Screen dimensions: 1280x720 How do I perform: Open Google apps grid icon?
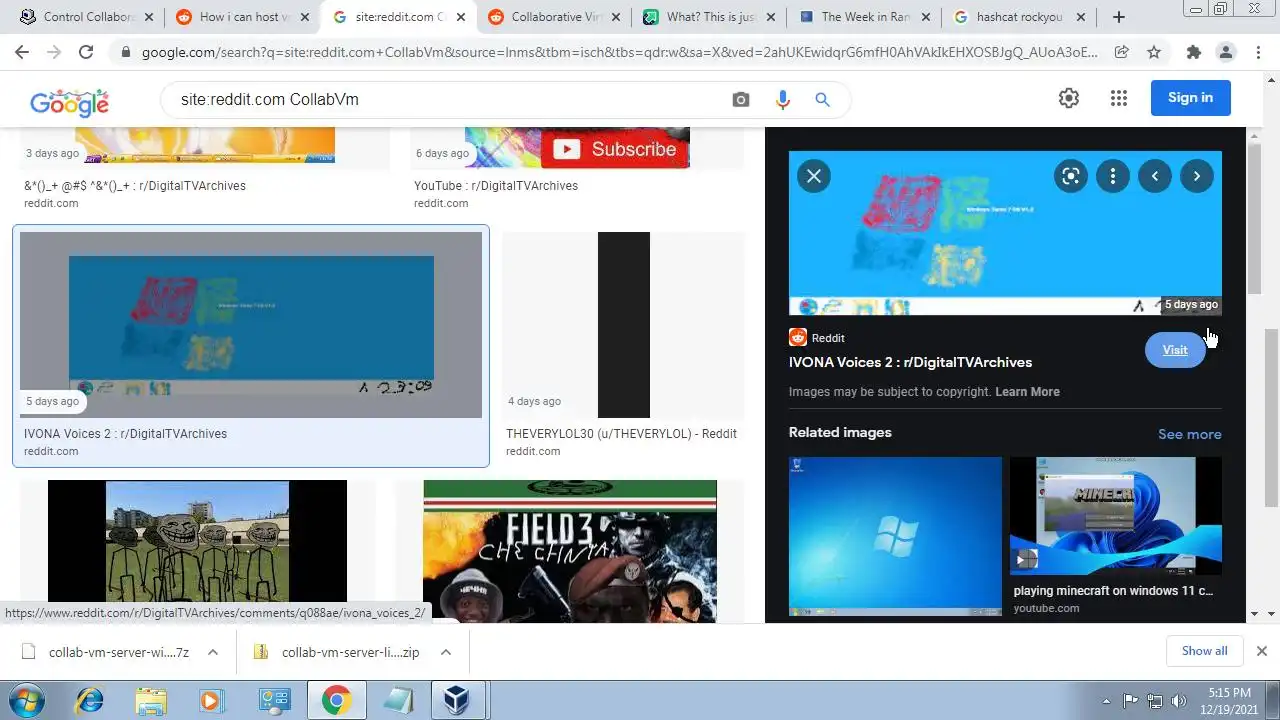point(1119,98)
